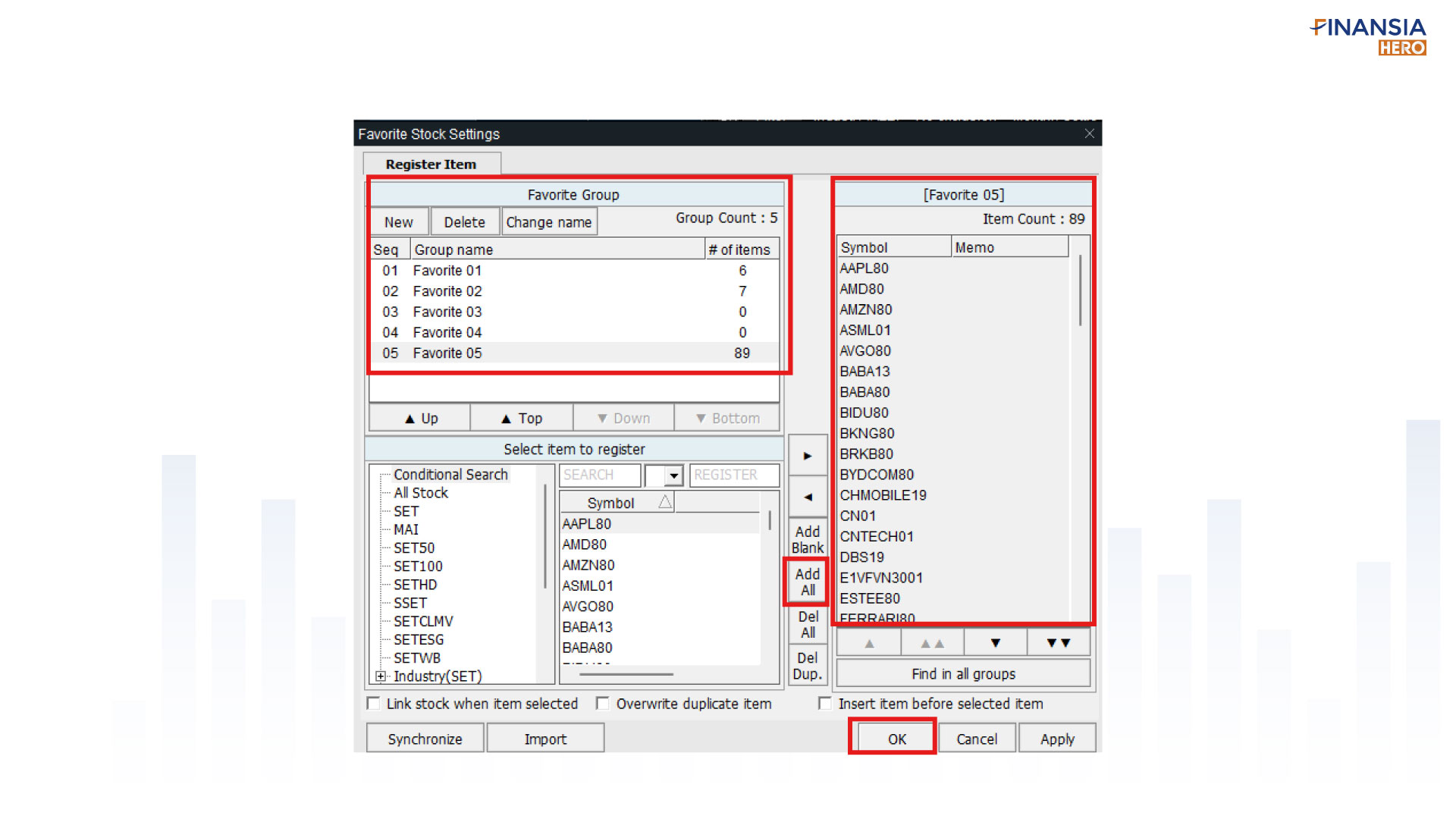
Task: Click the Group name column header
Action: pos(558,249)
